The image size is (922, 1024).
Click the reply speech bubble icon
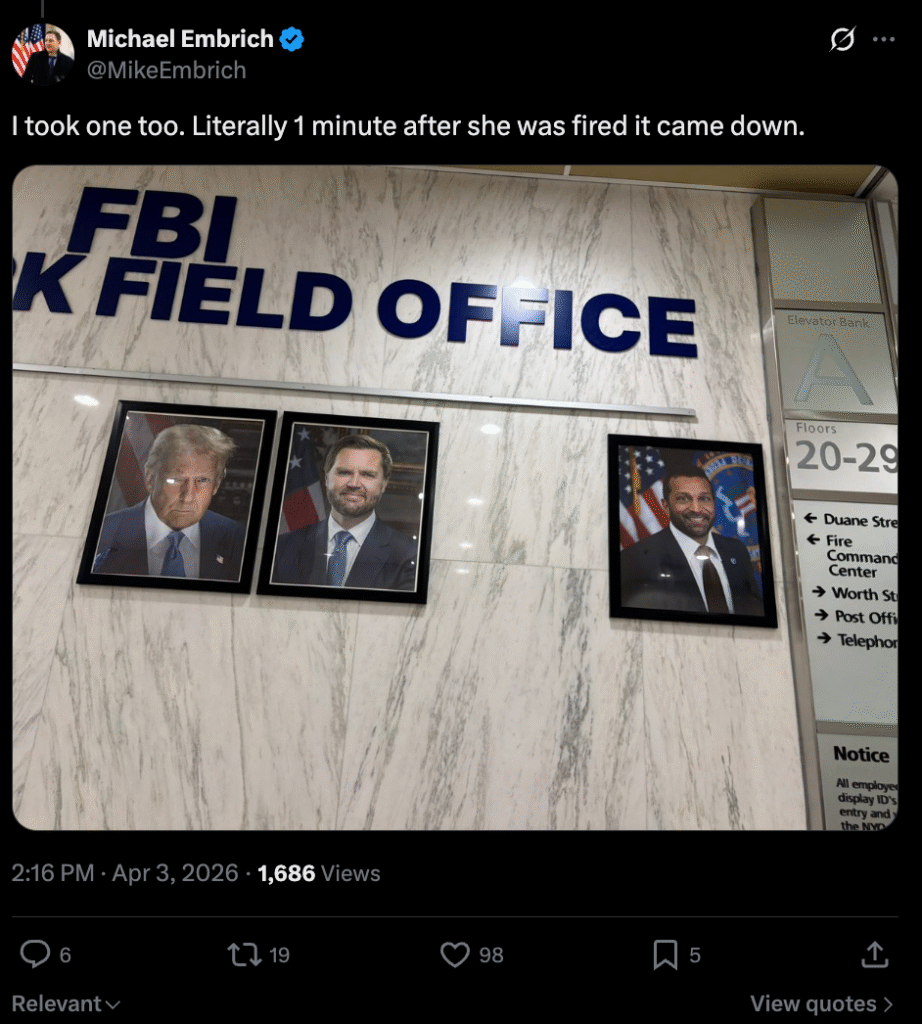coord(35,955)
